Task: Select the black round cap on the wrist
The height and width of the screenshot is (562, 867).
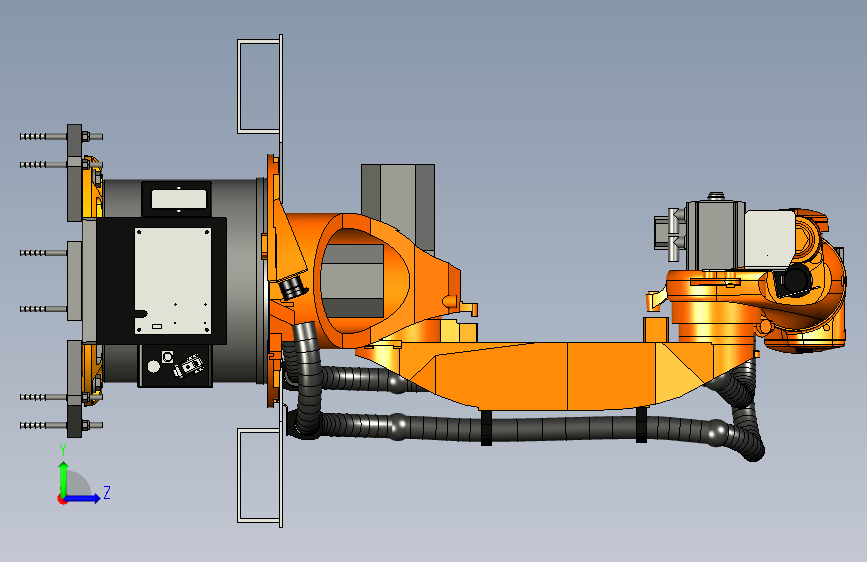Action: [797, 278]
